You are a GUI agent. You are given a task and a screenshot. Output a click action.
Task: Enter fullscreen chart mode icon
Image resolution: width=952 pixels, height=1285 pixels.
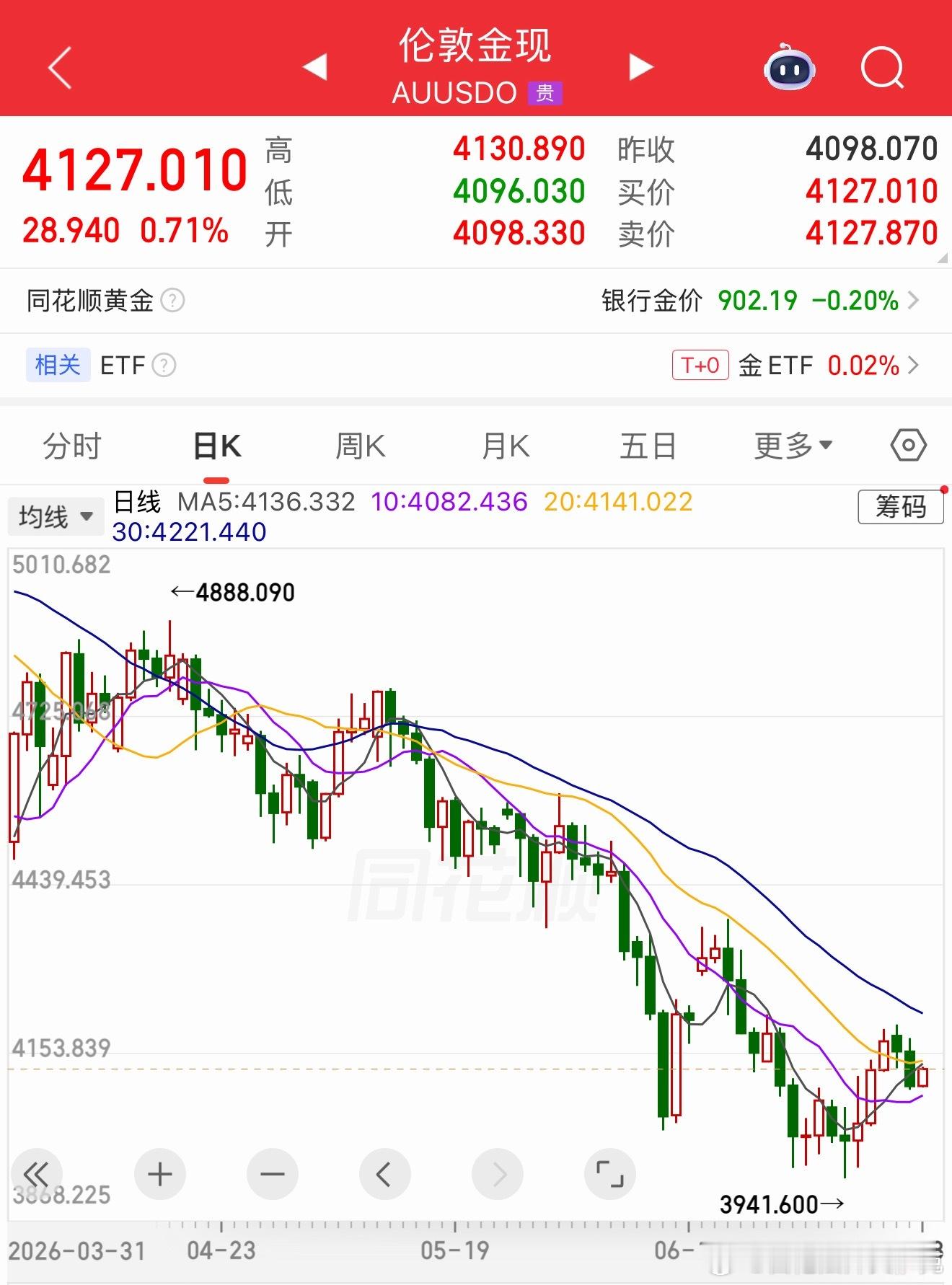tap(609, 1173)
